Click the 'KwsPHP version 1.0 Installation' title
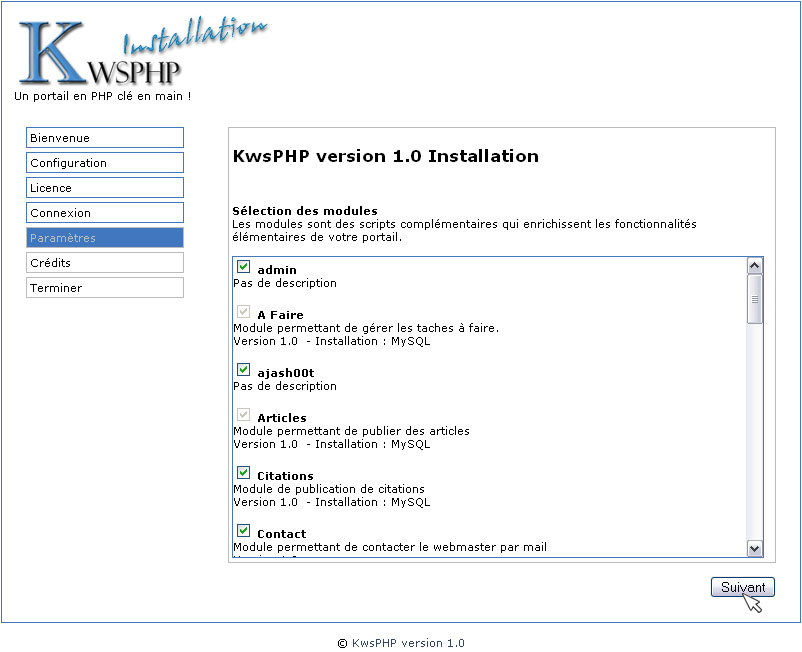The height and width of the screenshot is (652, 802). click(x=386, y=156)
